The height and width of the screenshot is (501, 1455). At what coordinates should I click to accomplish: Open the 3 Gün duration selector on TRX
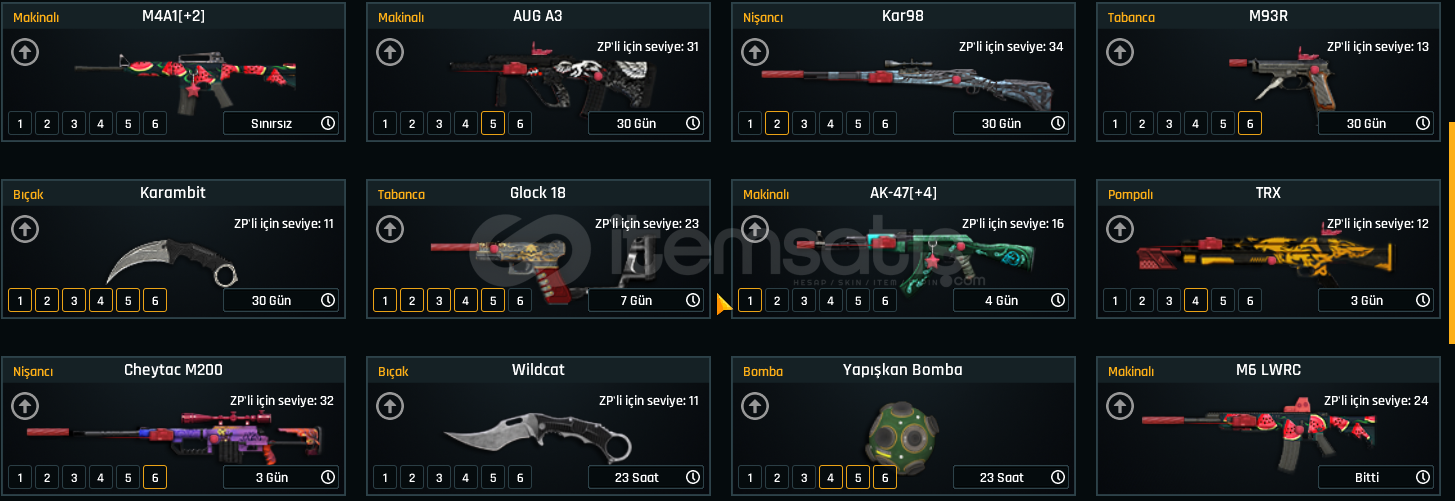click(x=1376, y=300)
